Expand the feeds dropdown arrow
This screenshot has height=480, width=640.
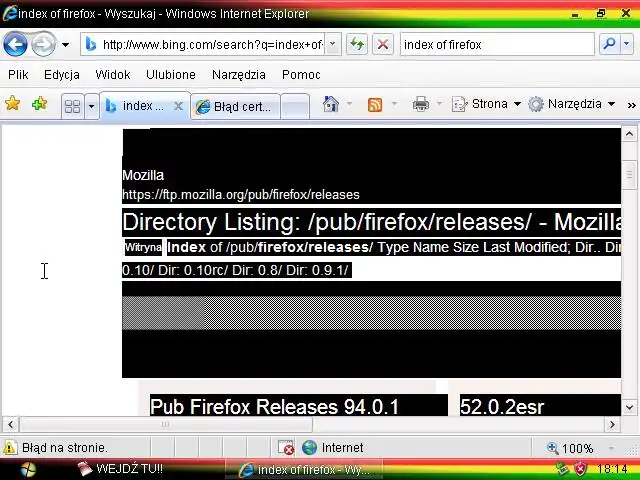(394, 104)
